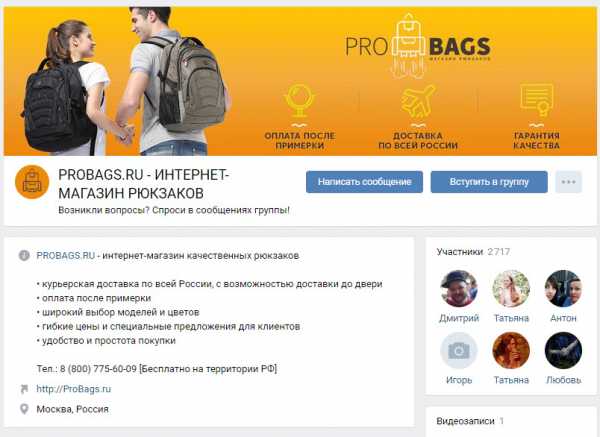Click the location pin icon near Москва
Viewport: 600px width, 437px height.
point(24,409)
